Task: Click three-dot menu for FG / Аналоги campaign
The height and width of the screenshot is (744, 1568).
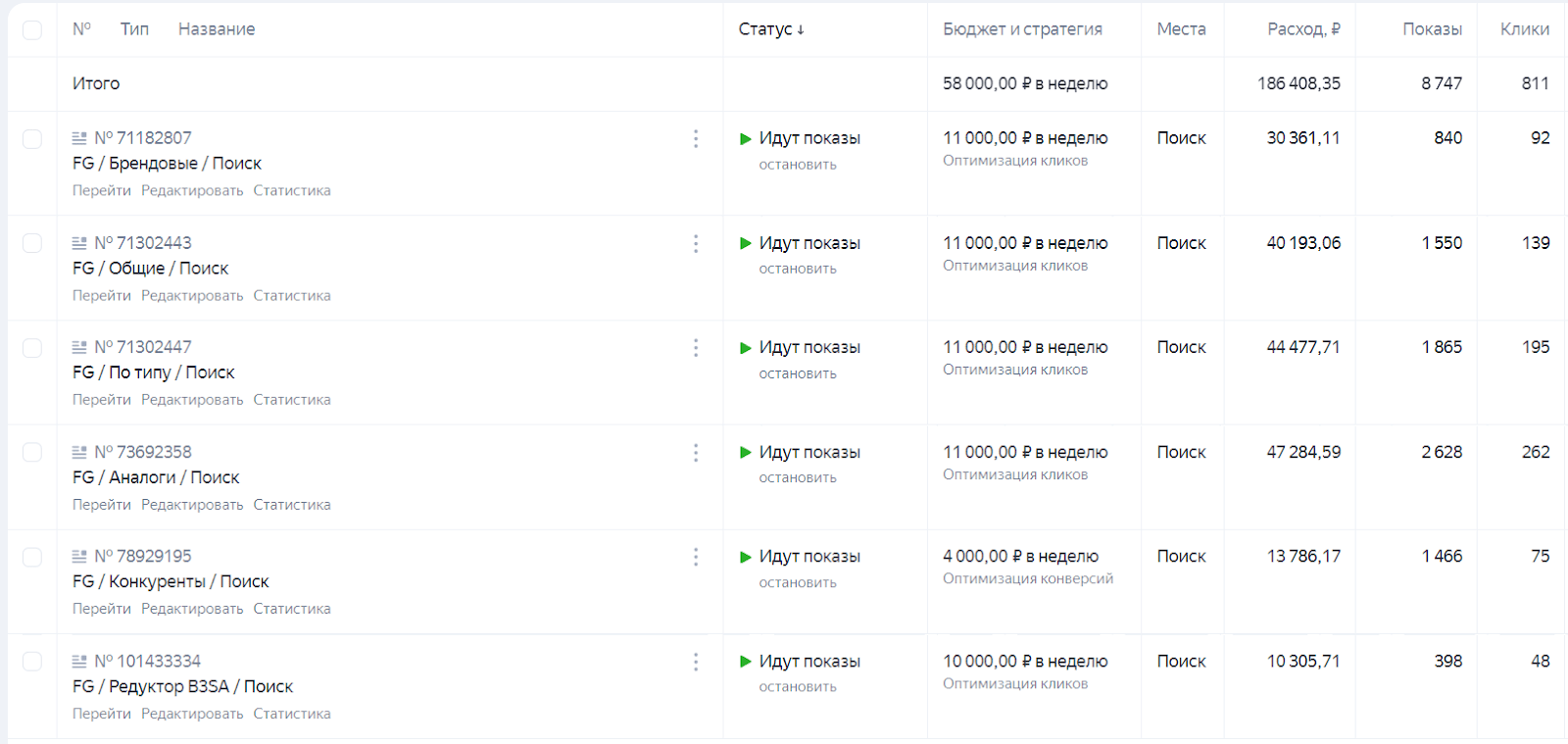Action: (x=696, y=453)
